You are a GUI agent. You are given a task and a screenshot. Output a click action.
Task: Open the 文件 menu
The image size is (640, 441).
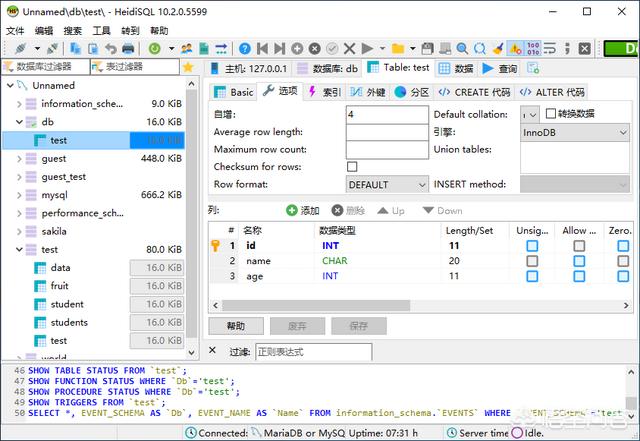coord(15,31)
